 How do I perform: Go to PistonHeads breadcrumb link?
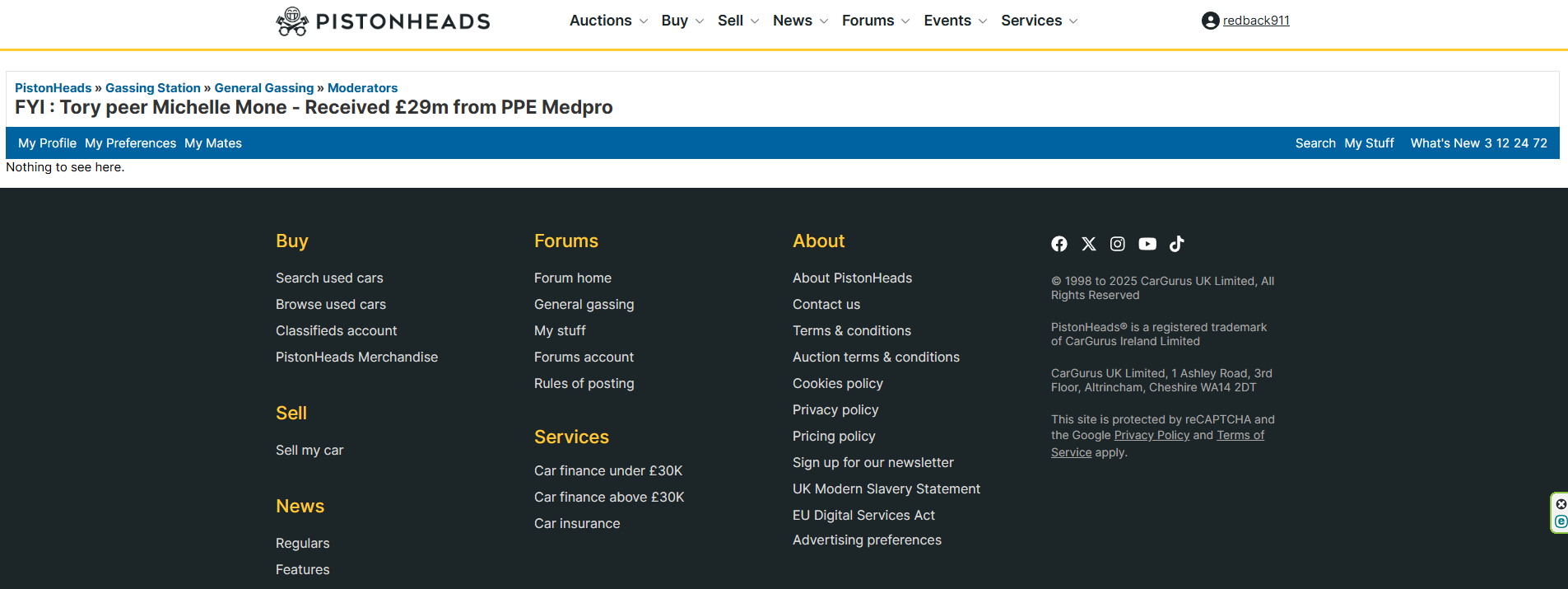[54, 88]
